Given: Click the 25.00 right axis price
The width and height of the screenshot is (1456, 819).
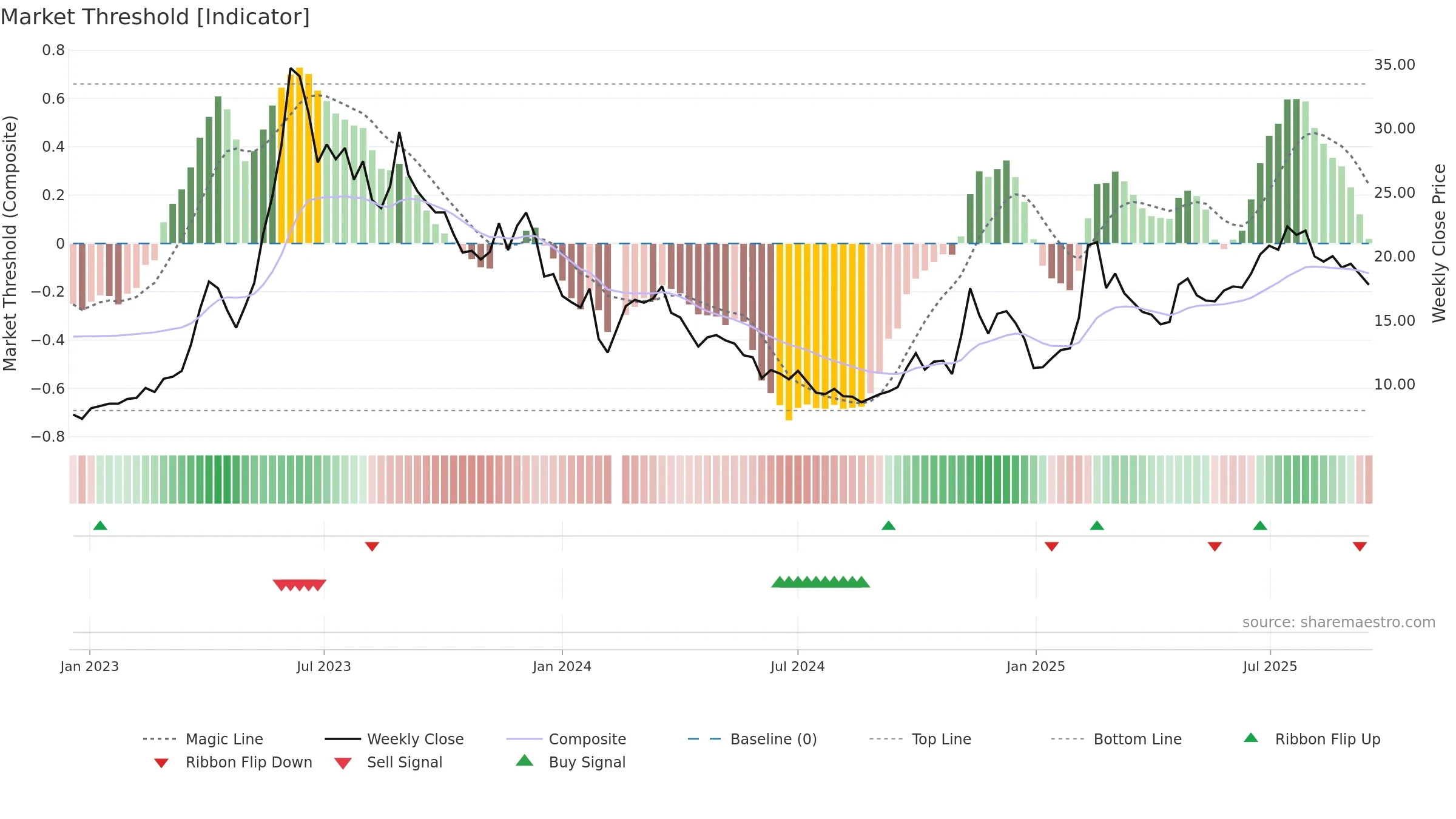Looking at the screenshot, I should point(1395,193).
